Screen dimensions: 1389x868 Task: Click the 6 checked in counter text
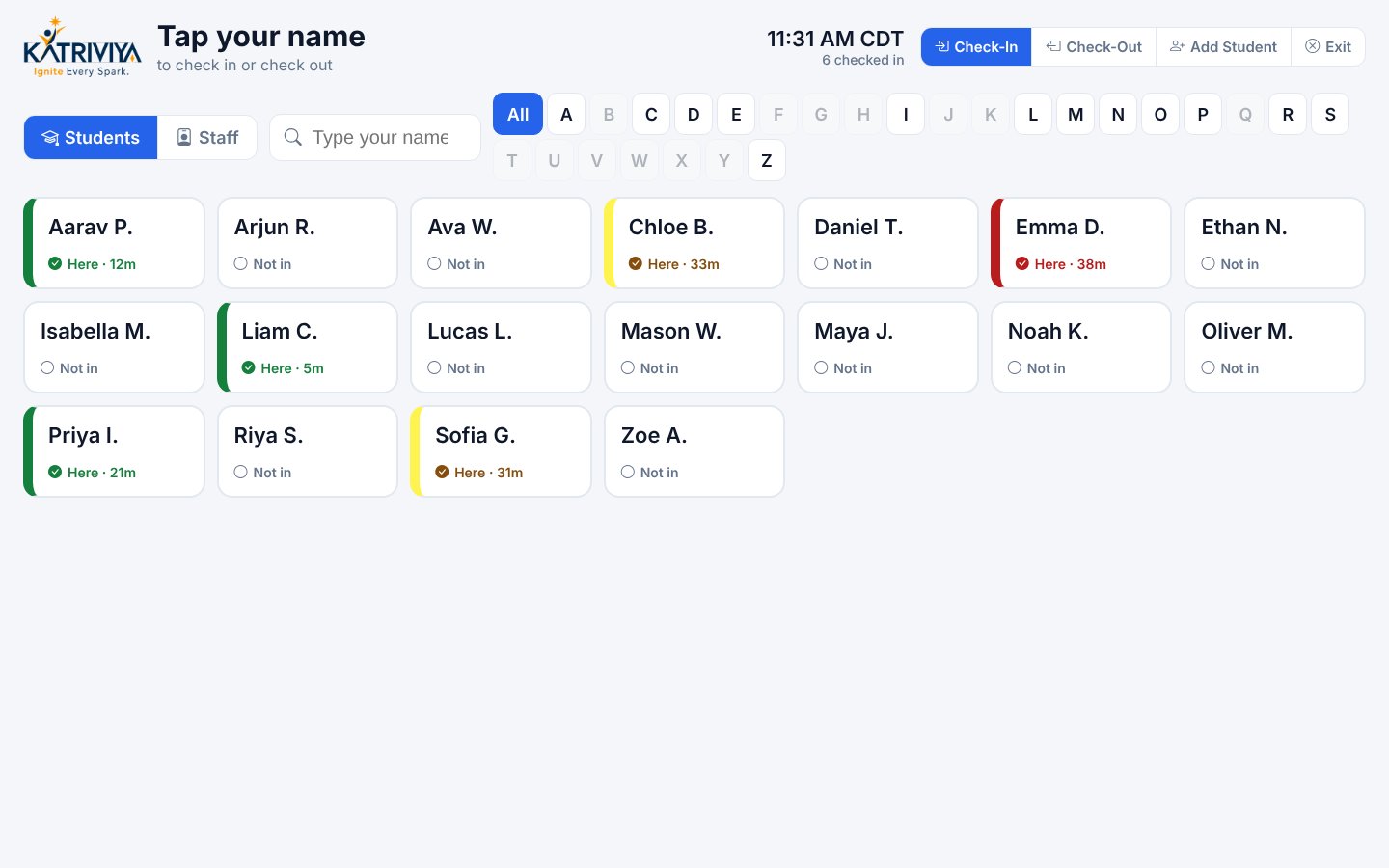coord(863,60)
